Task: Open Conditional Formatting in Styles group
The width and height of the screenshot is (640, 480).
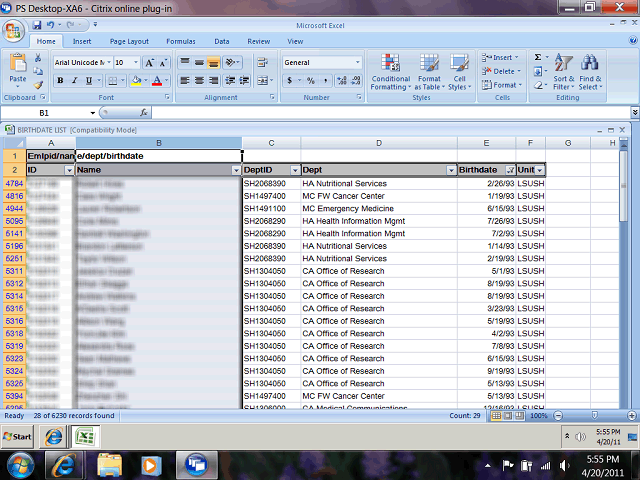Action: [390, 72]
